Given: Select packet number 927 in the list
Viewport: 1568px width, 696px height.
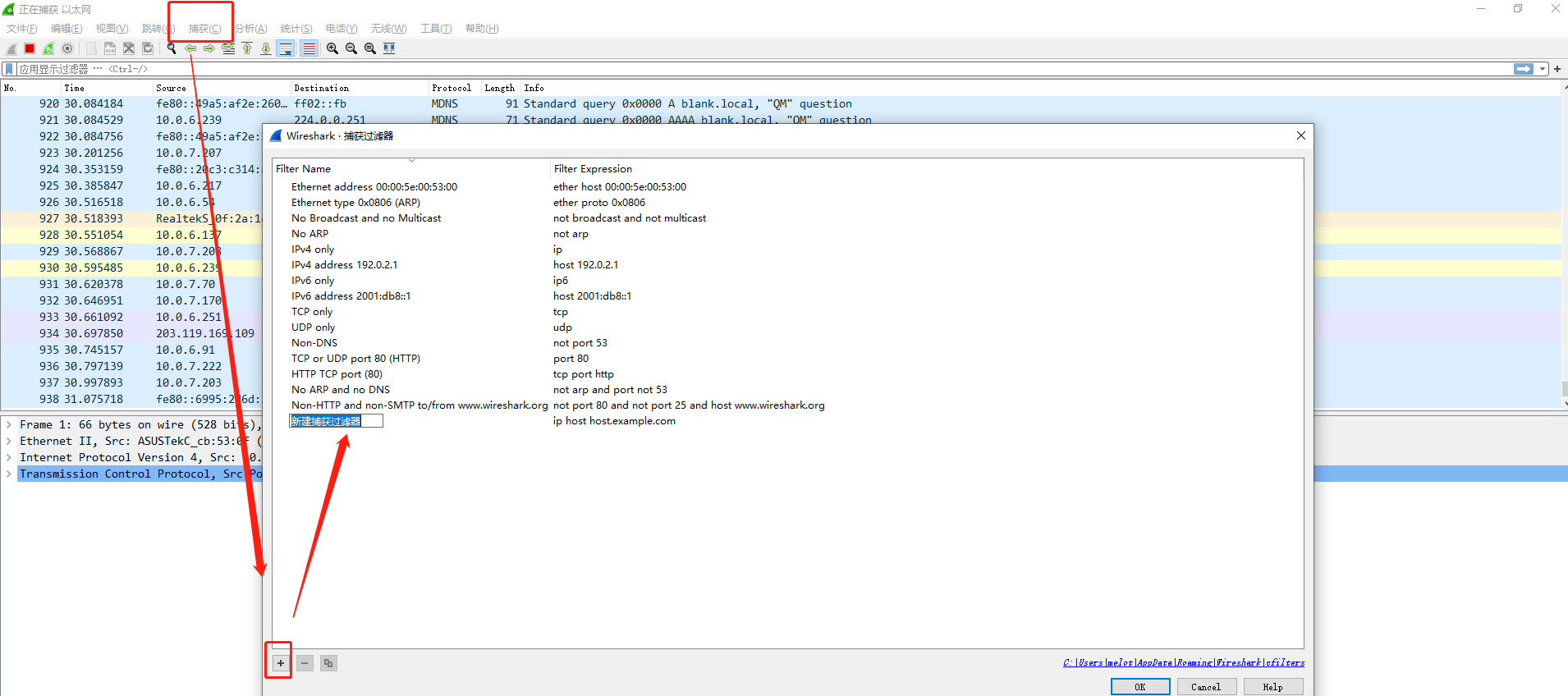Looking at the screenshot, I should pyautogui.click(x=131, y=218).
